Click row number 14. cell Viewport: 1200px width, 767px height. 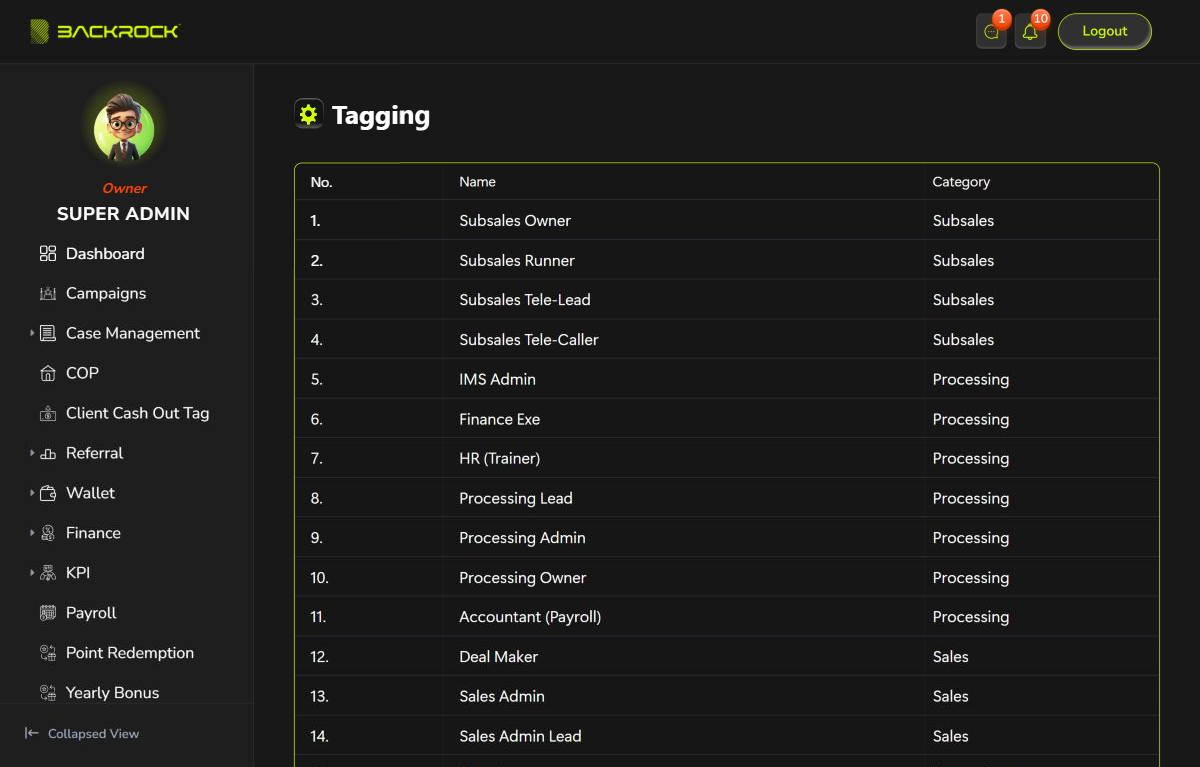click(x=319, y=737)
